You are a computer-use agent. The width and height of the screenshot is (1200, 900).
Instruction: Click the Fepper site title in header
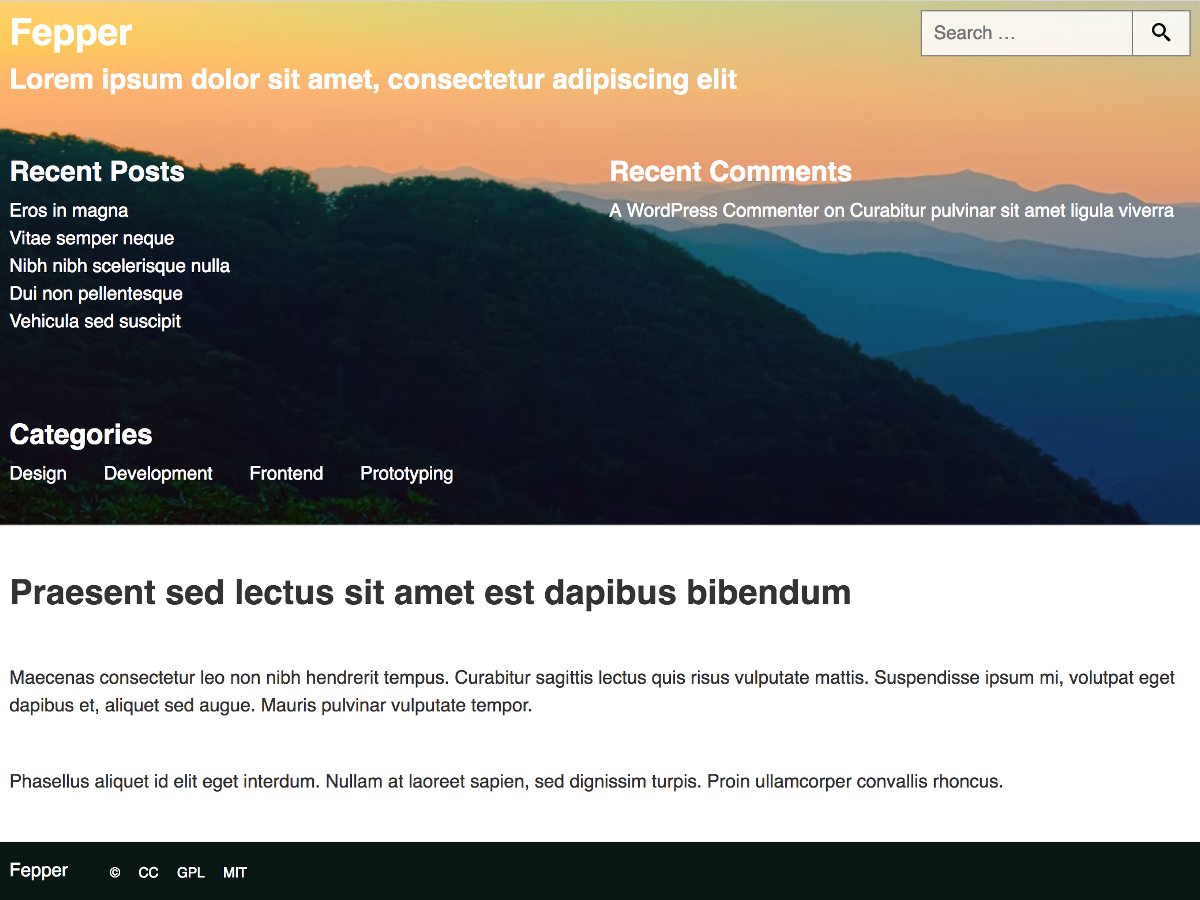tap(70, 32)
